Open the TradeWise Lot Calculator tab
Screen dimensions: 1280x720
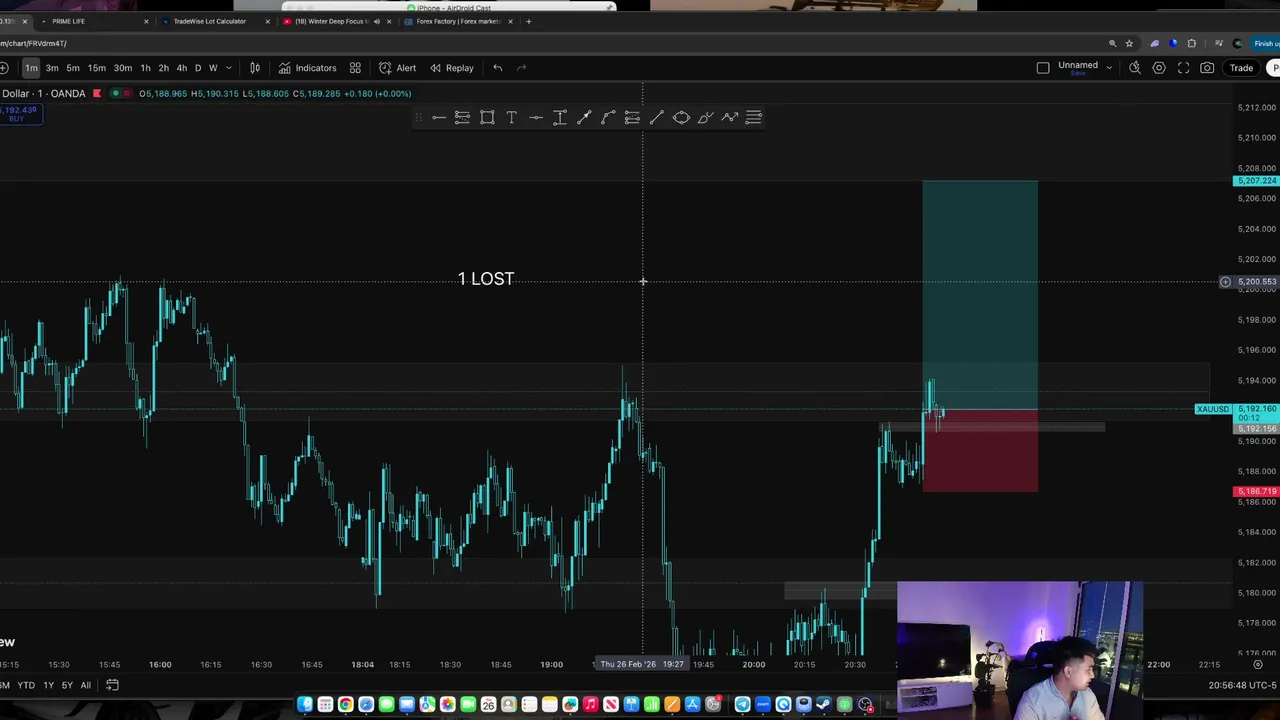point(215,21)
